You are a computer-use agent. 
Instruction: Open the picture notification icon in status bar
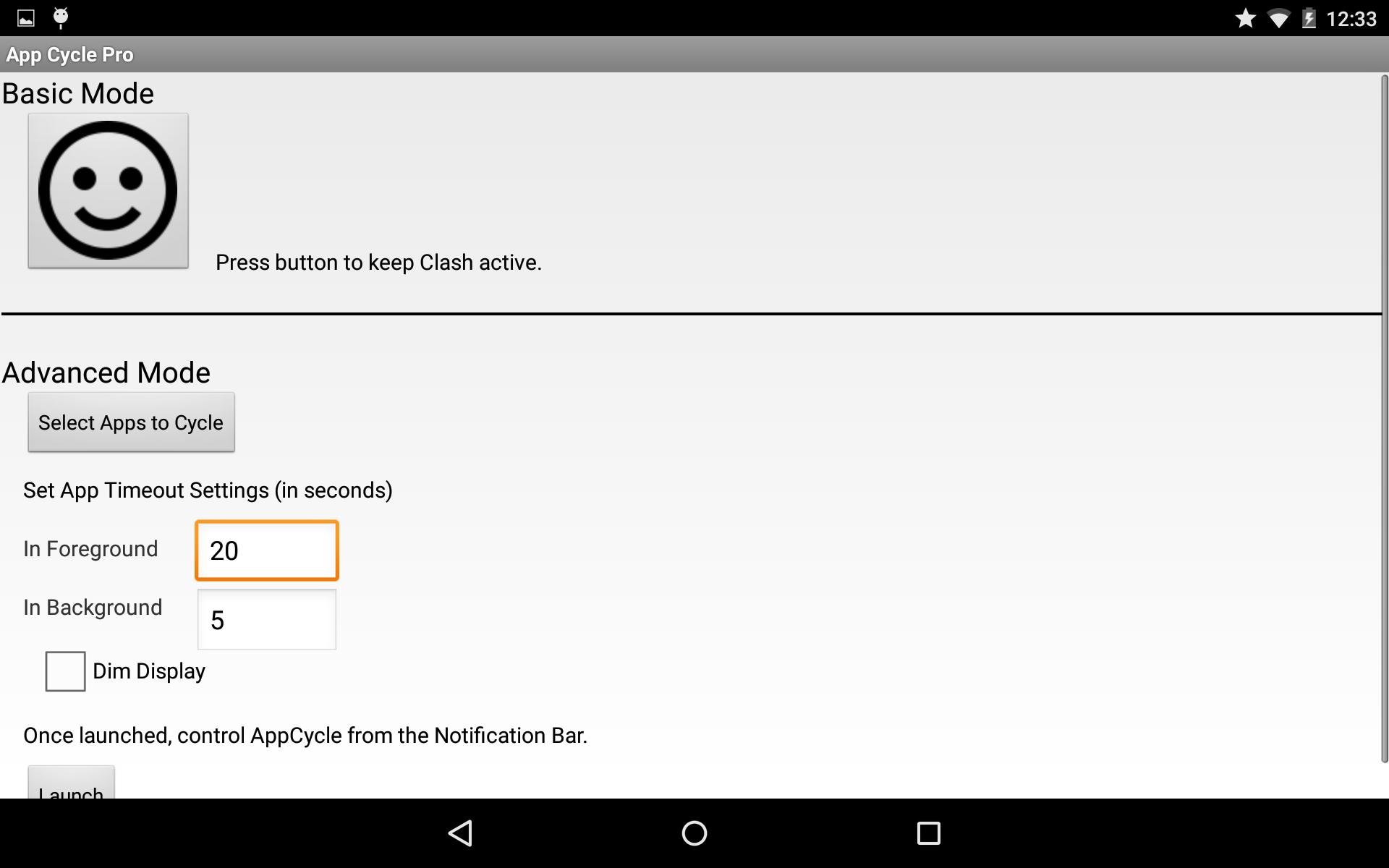(x=26, y=18)
